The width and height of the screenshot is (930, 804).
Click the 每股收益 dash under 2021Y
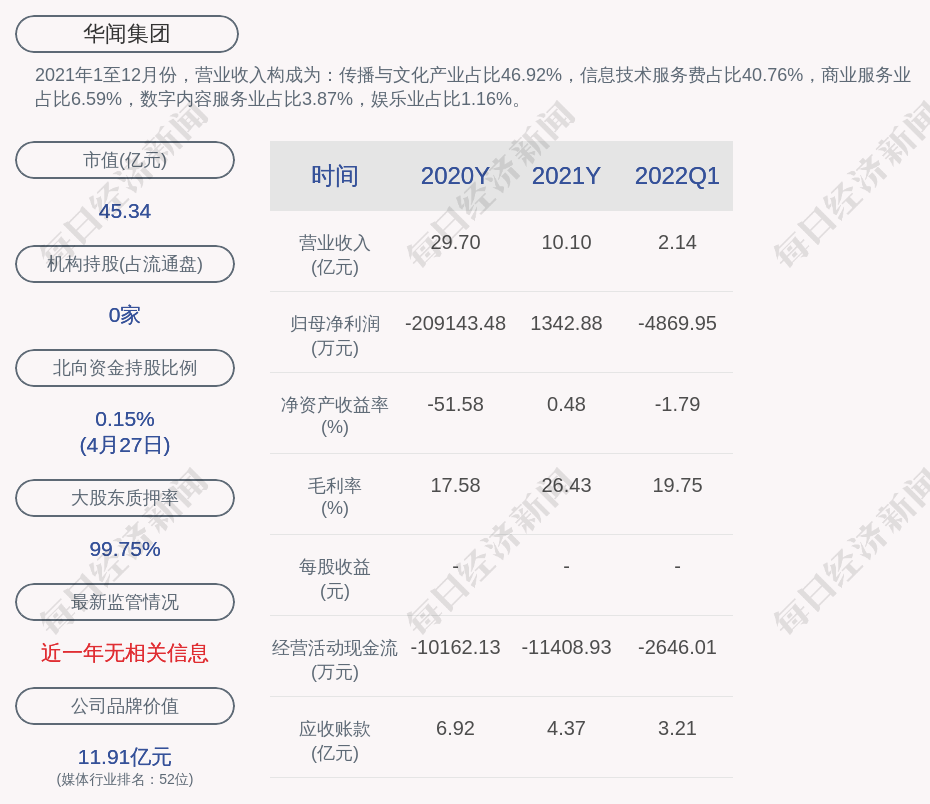point(566,567)
